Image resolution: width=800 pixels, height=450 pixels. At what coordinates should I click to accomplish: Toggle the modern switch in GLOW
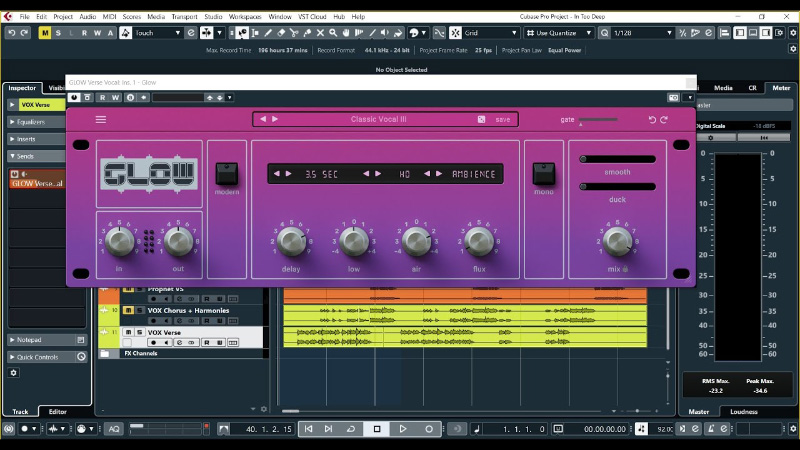(x=227, y=174)
